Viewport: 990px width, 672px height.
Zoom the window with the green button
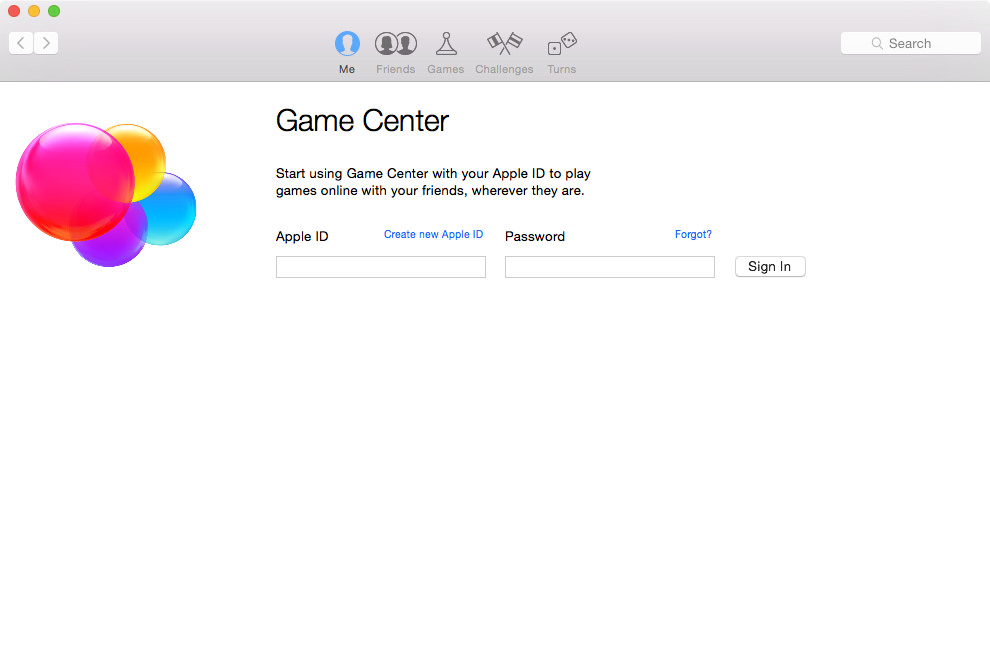point(54,11)
